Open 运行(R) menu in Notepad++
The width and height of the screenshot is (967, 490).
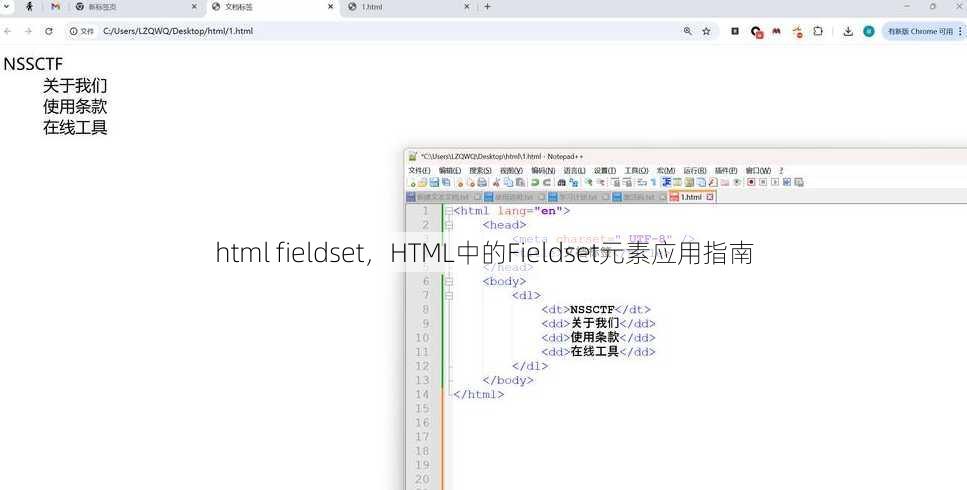[x=694, y=171]
